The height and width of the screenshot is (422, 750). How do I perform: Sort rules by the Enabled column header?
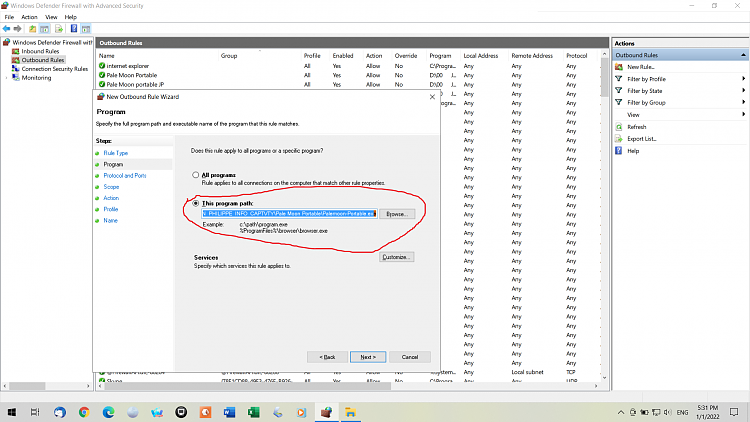coord(343,56)
